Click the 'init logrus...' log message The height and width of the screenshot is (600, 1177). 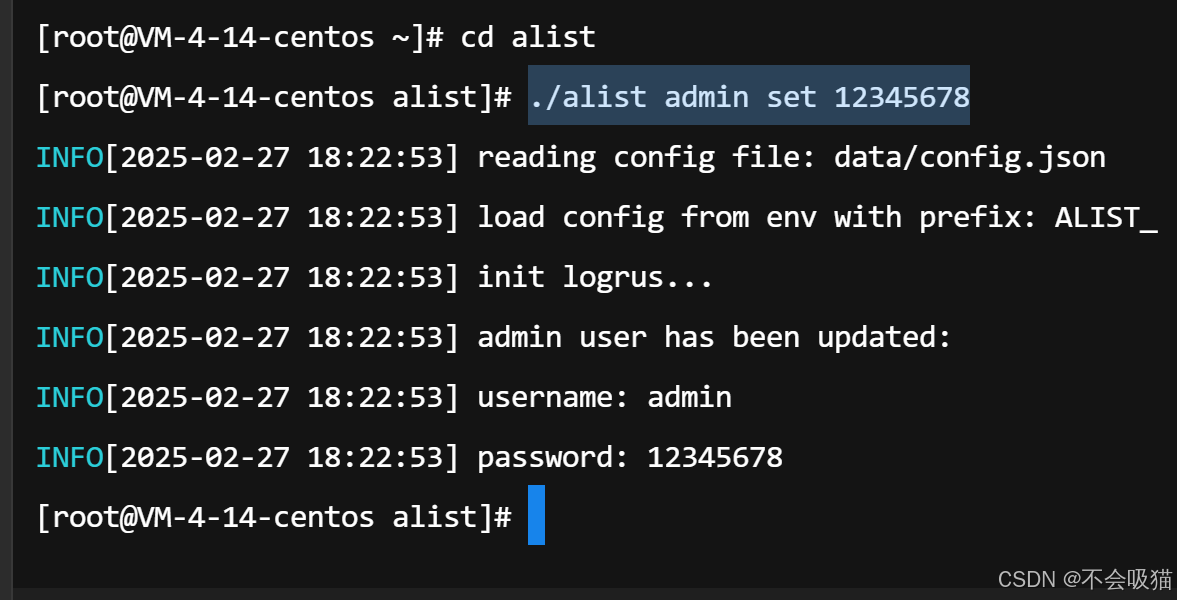tap(595, 277)
